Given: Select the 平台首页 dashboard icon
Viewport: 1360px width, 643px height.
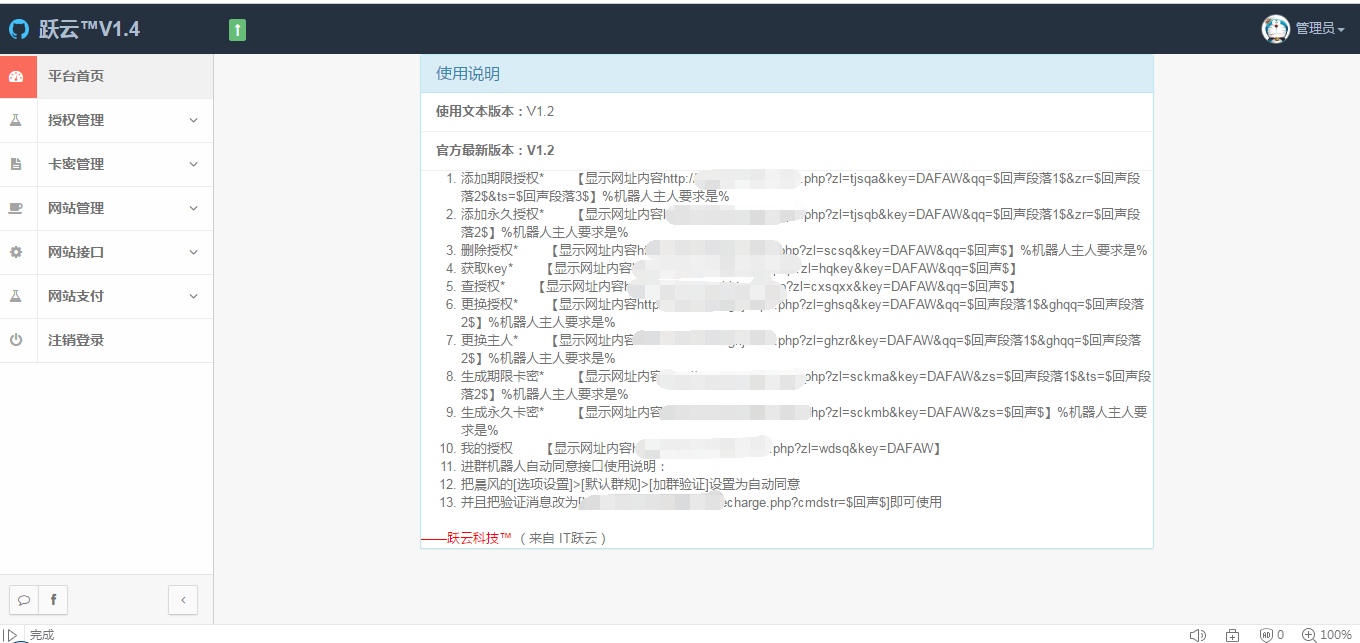Looking at the screenshot, I should coord(18,75).
